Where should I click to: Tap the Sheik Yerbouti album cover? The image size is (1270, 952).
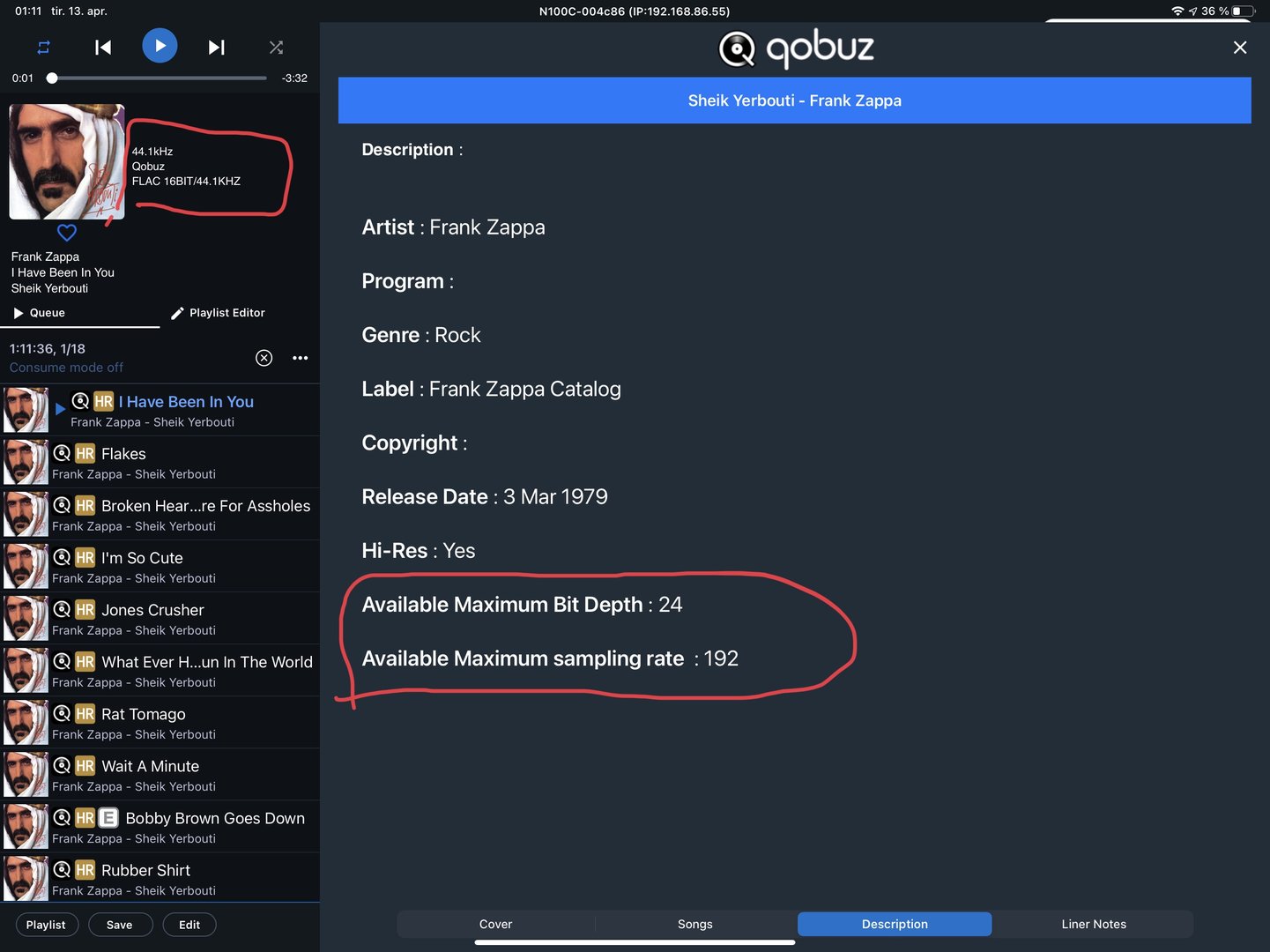(x=67, y=161)
